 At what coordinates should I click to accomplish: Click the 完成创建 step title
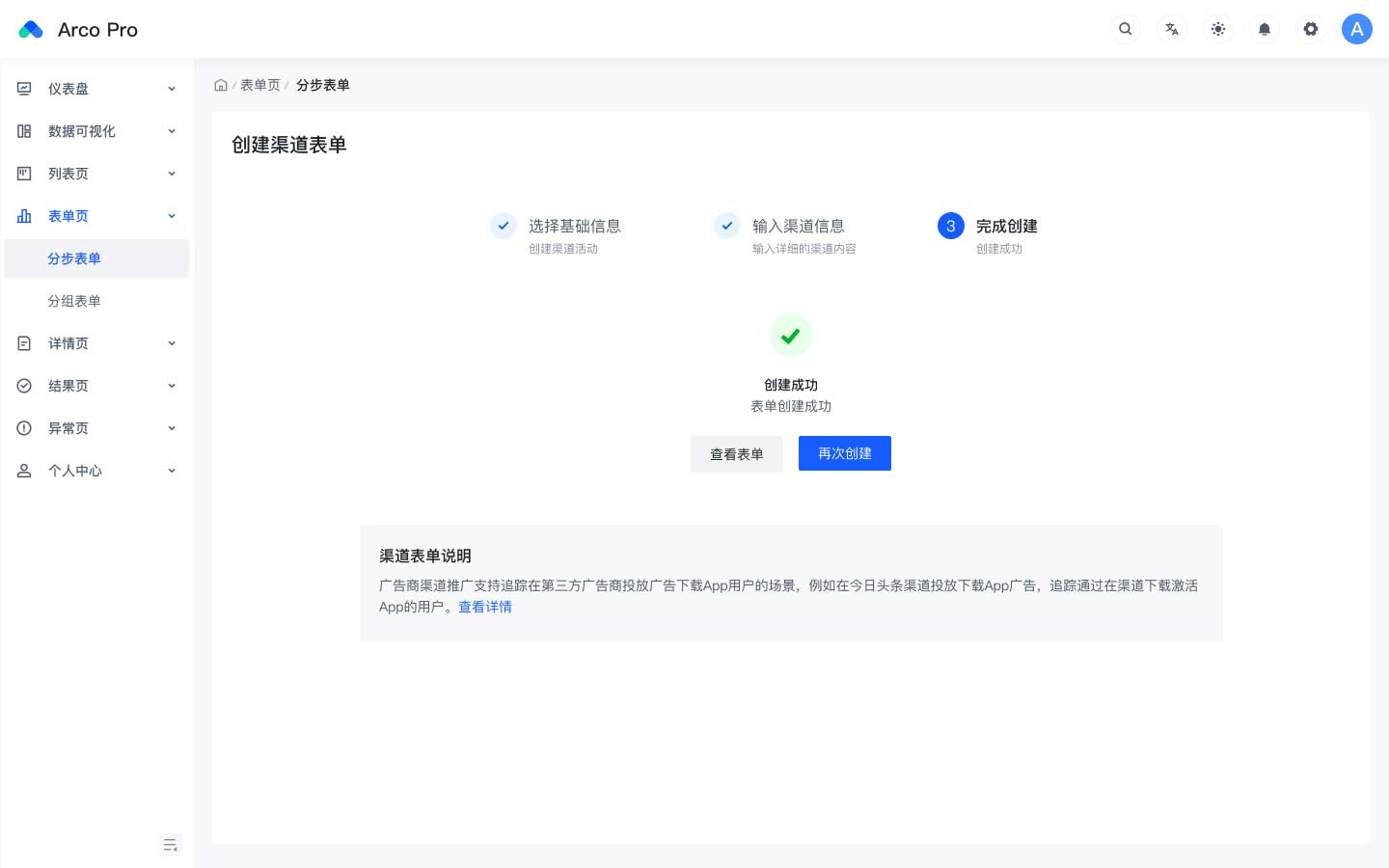[1007, 226]
